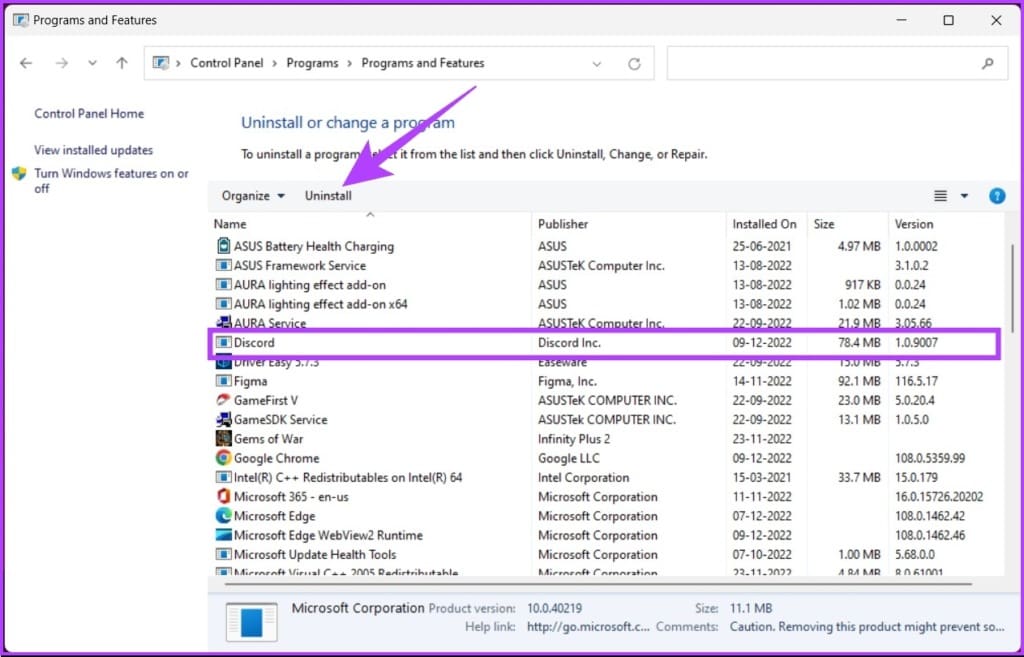Select the AURA Service icon

coord(223,323)
